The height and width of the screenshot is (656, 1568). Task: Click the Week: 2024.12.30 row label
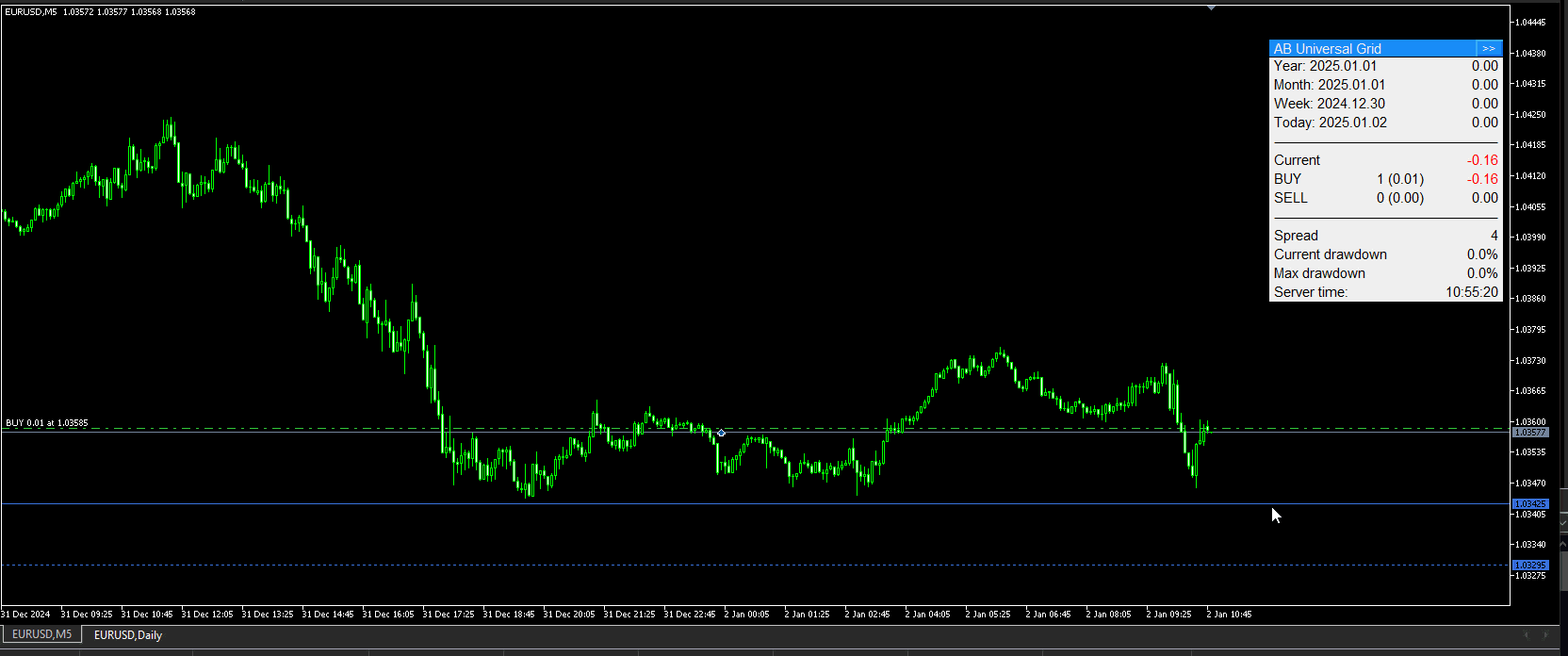(x=1330, y=104)
